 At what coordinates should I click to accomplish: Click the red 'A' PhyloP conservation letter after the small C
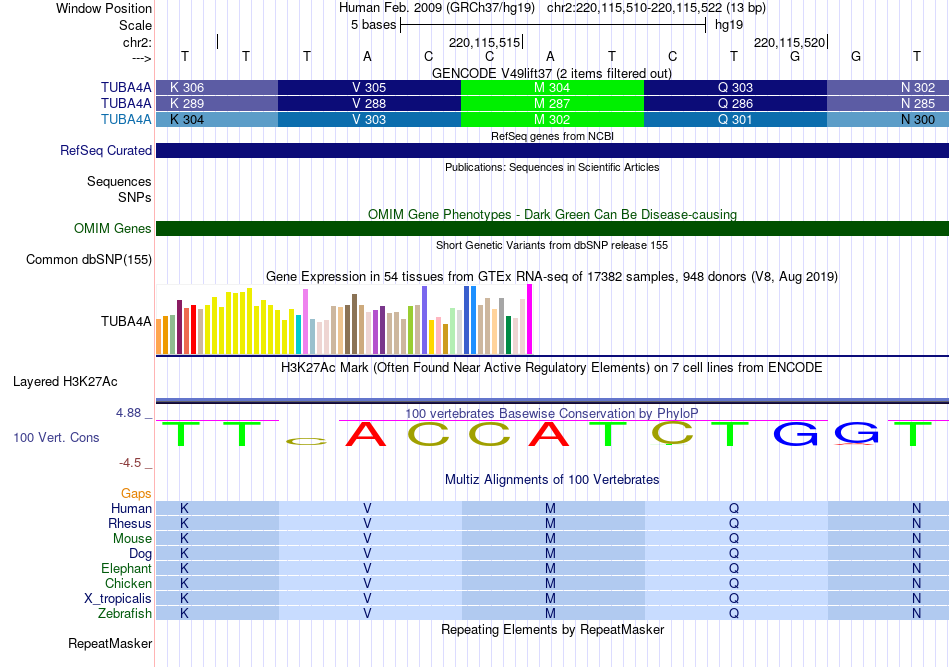365,434
